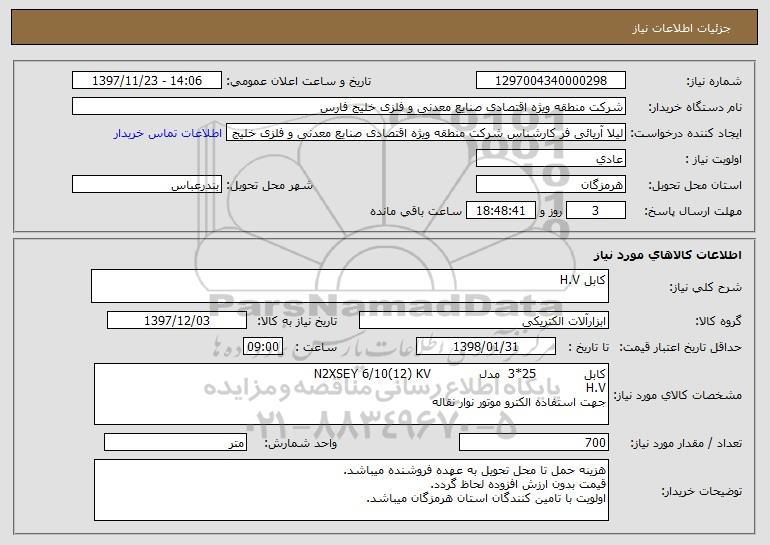Screen dimensions: 770x545
Task: Click the note about هزینه حمل تا محل تحویل
Action: (x=474, y=470)
